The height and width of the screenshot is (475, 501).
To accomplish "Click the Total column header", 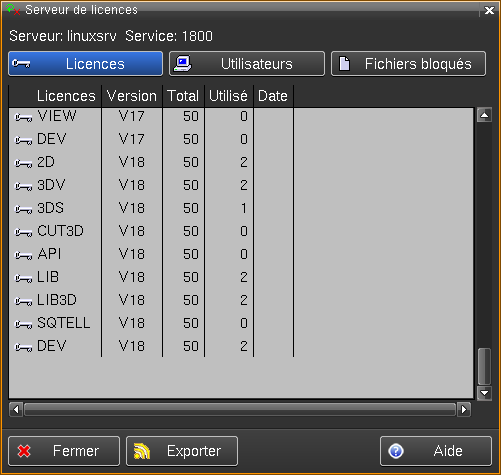I will coord(183,96).
